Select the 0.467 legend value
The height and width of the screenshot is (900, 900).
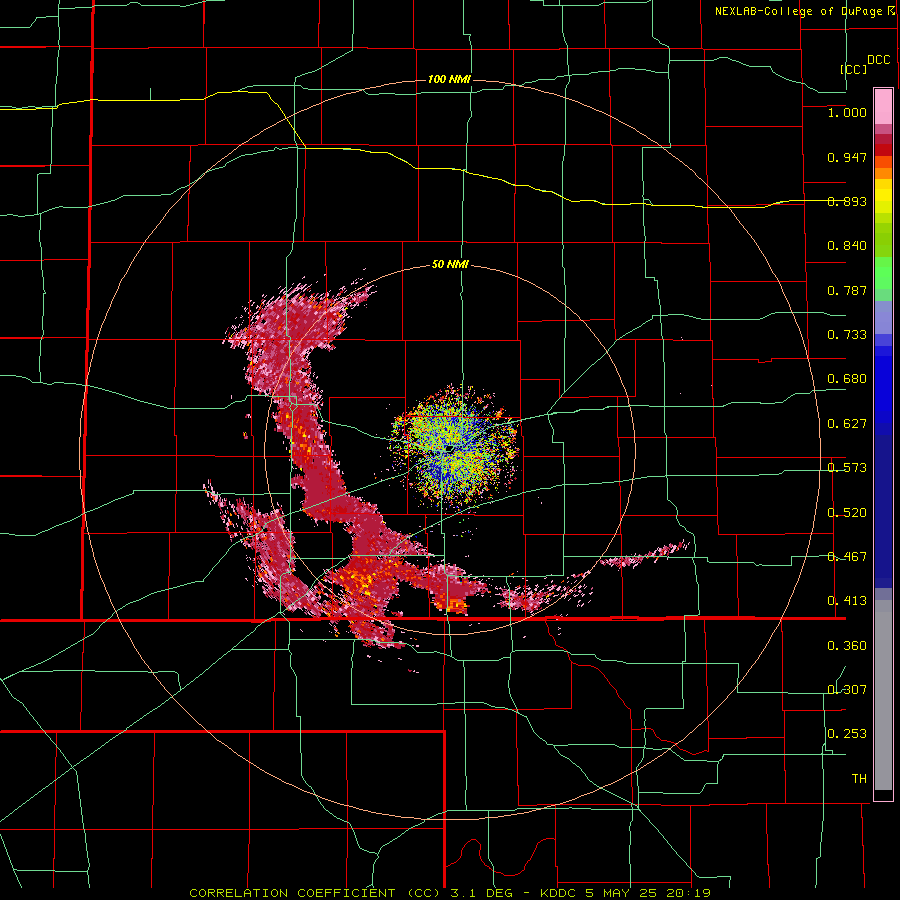click(x=847, y=557)
